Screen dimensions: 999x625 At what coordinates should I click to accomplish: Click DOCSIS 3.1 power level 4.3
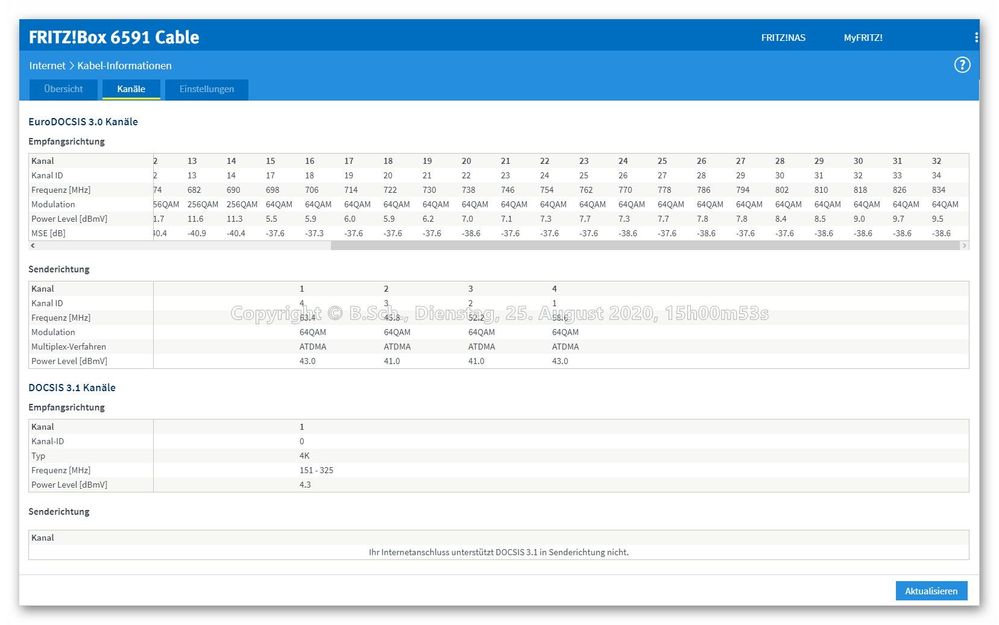(305, 485)
